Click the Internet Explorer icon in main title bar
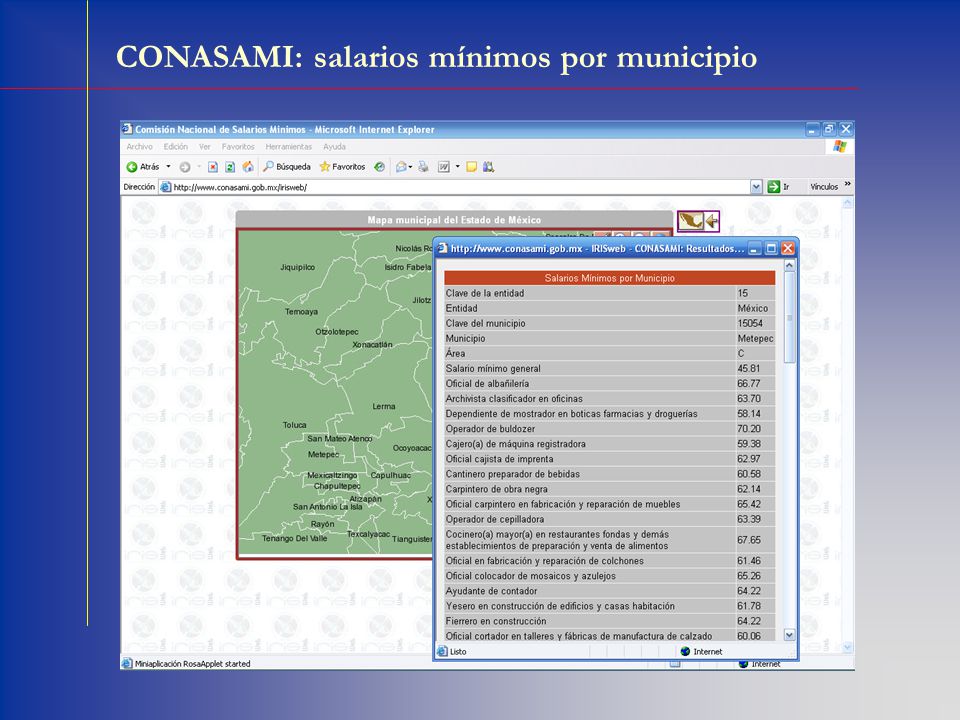This screenshot has height=720, width=960. pyautogui.click(x=127, y=129)
